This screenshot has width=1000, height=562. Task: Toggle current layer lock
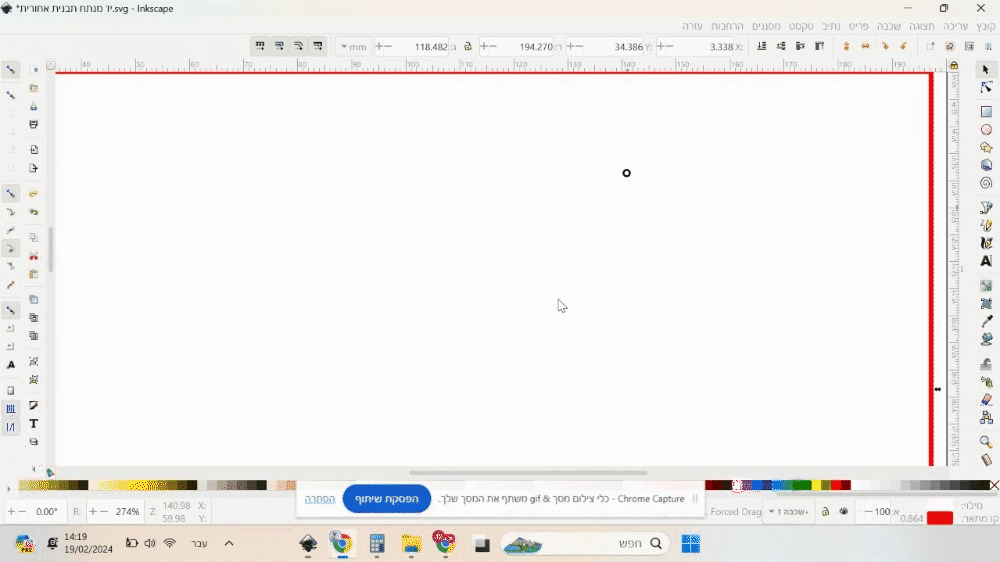click(x=825, y=512)
